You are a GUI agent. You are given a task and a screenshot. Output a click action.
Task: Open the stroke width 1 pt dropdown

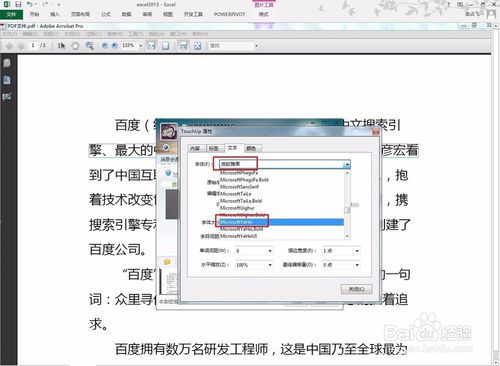tap(357, 251)
